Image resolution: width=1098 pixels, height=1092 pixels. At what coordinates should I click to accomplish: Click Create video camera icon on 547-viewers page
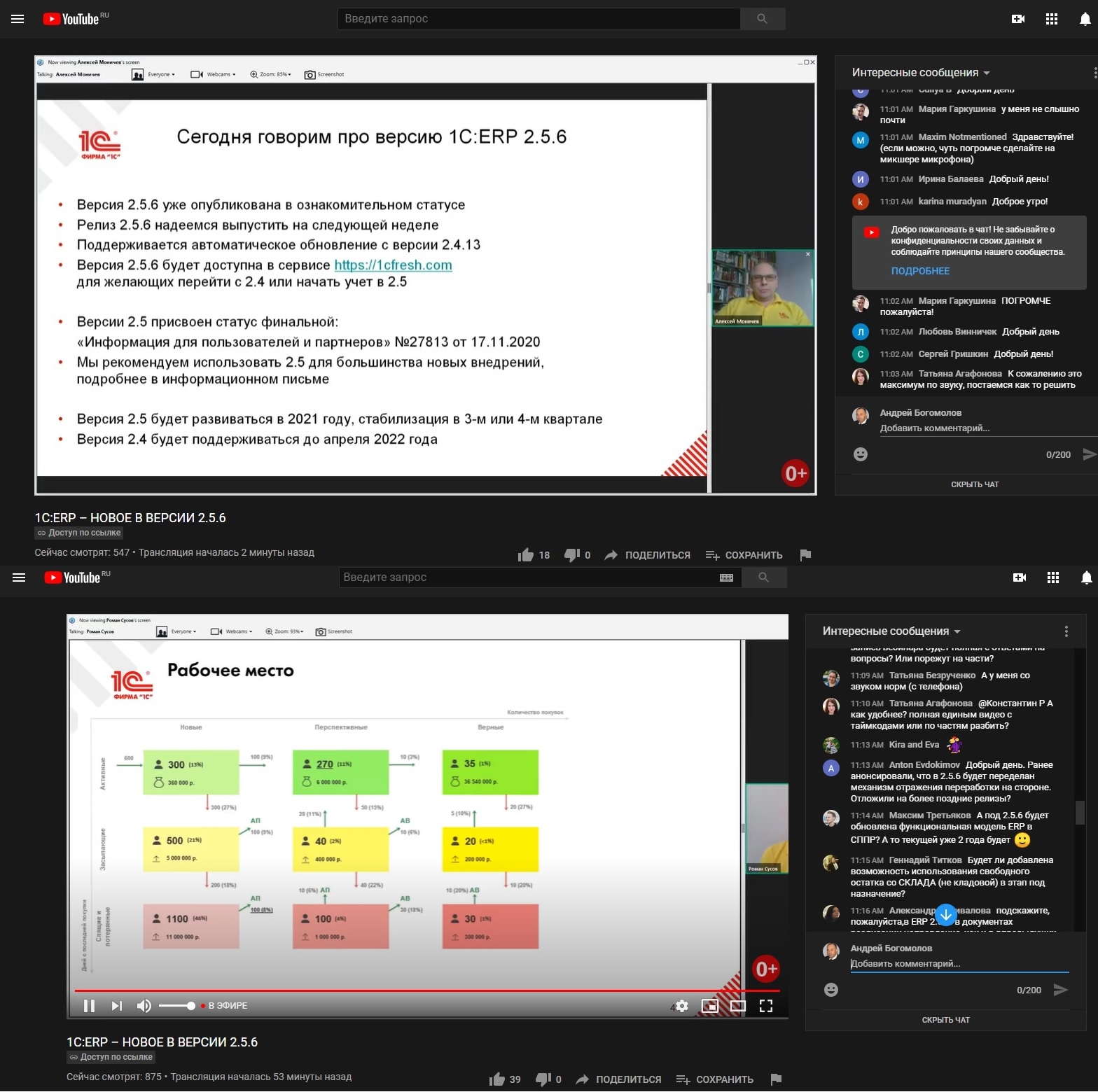(1018, 19)
